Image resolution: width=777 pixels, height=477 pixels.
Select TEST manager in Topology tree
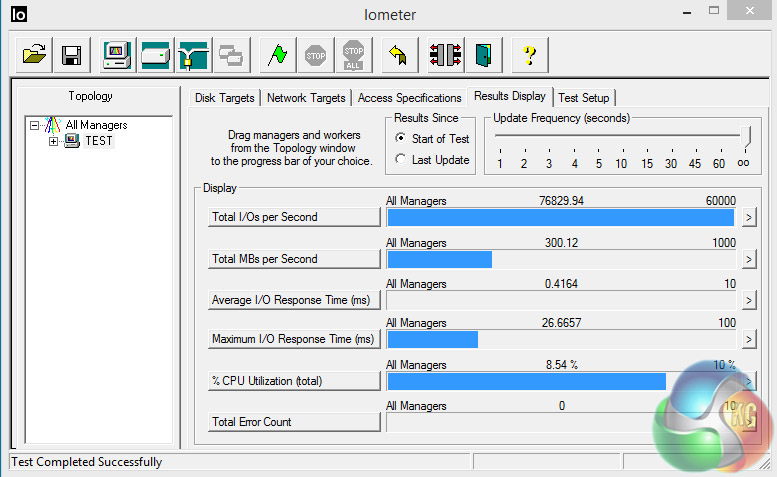(99, 141)
